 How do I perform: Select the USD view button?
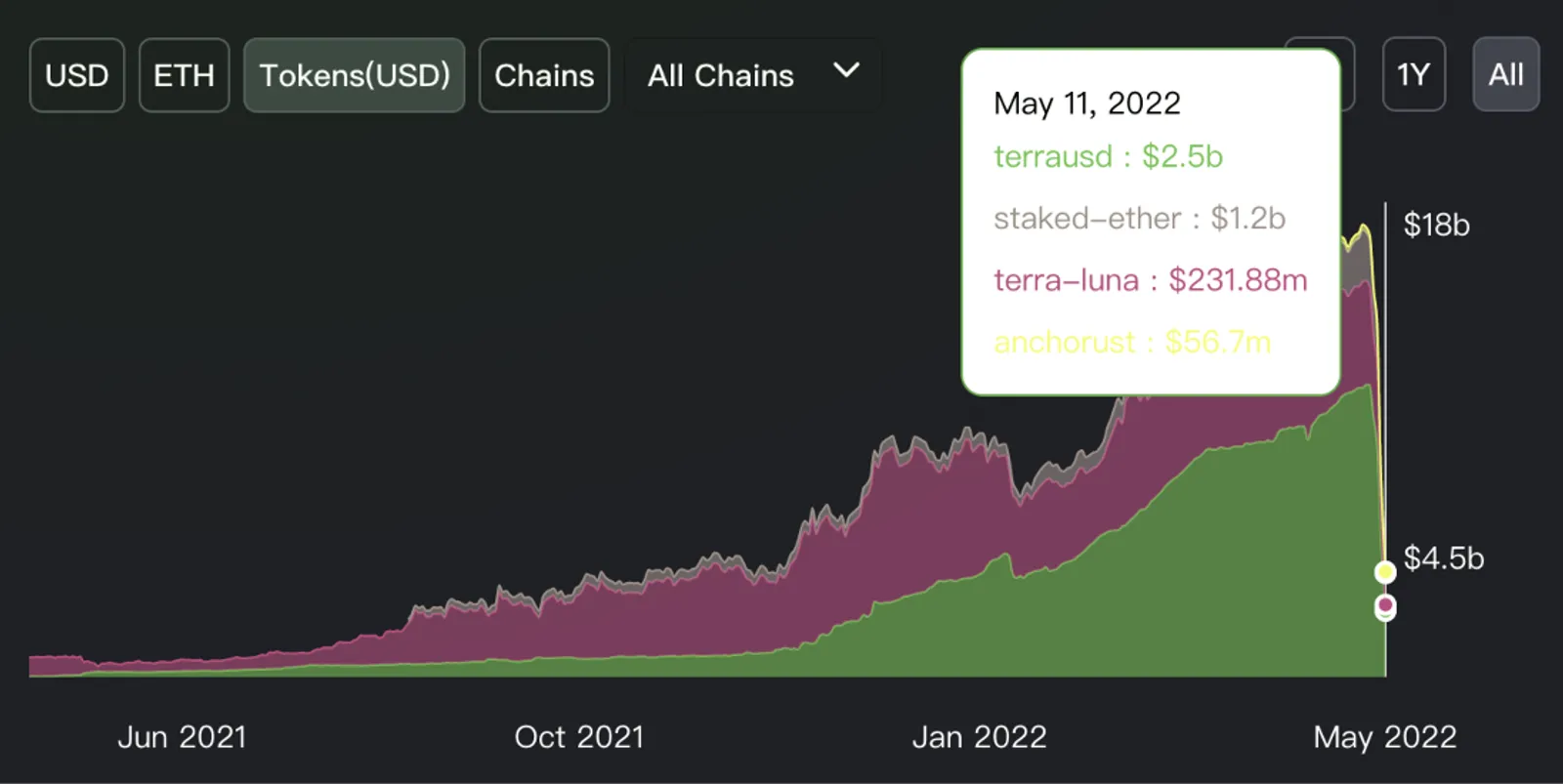[x=77, y=75]
